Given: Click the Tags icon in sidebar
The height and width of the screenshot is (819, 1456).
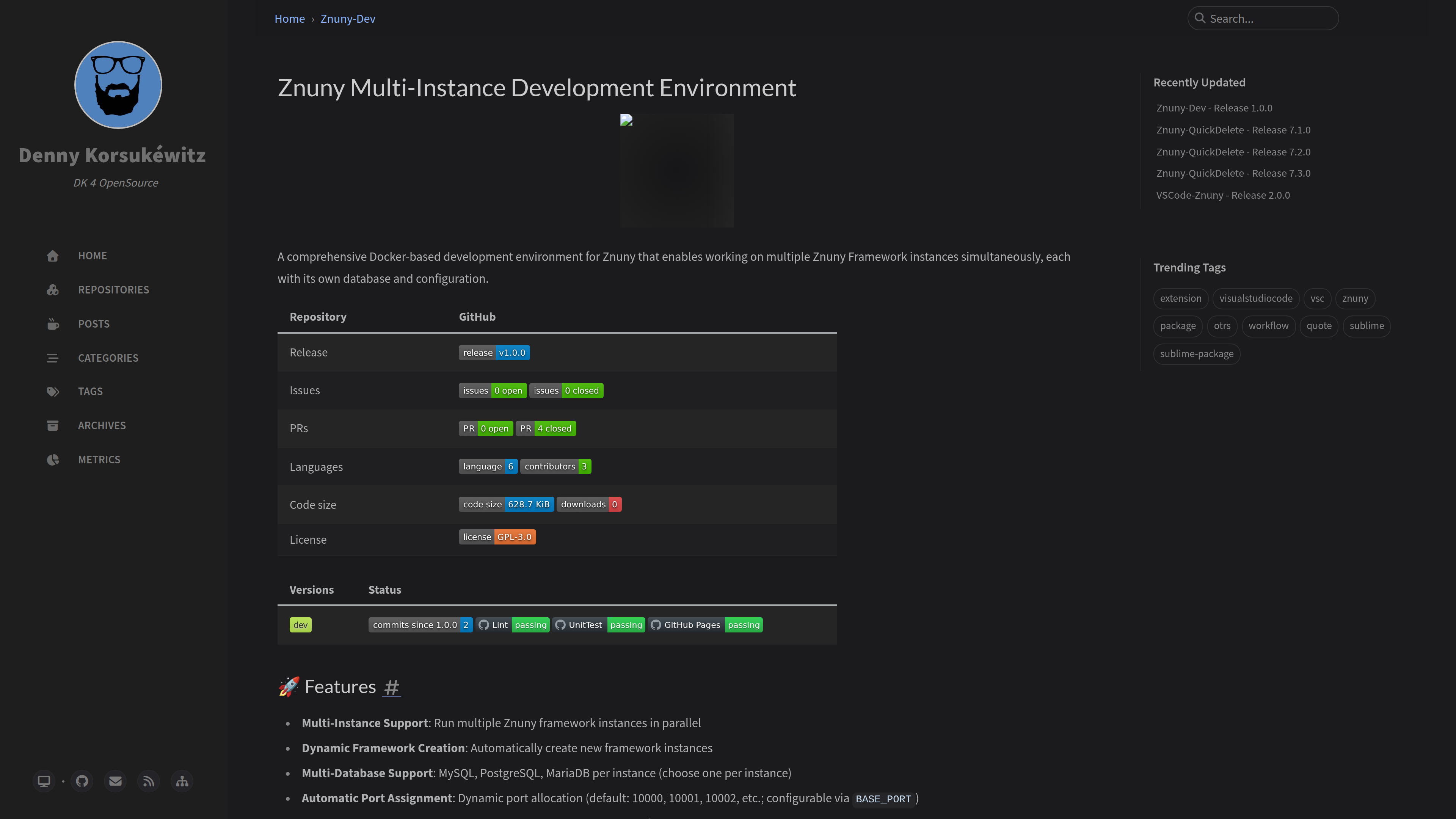Looking at the screenshot, I should [x=53, y=392].
